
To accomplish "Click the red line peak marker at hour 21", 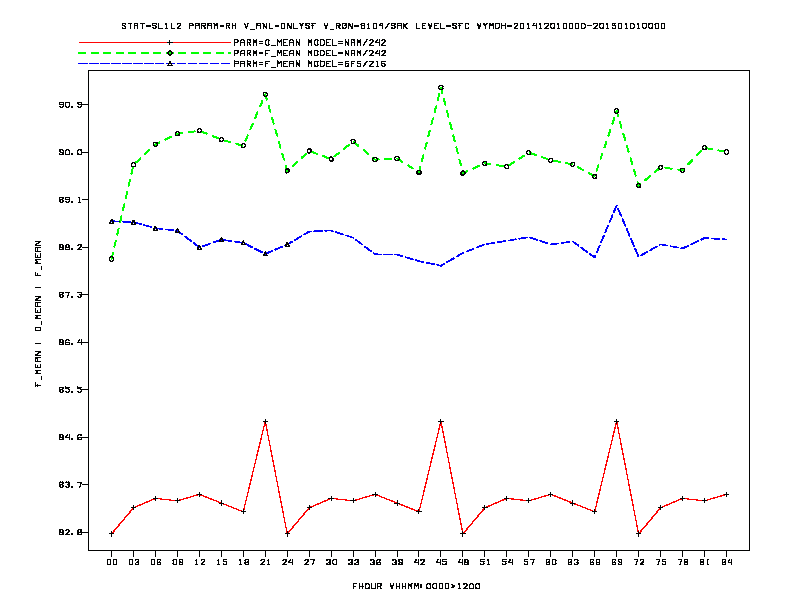I will pos(265,422).
